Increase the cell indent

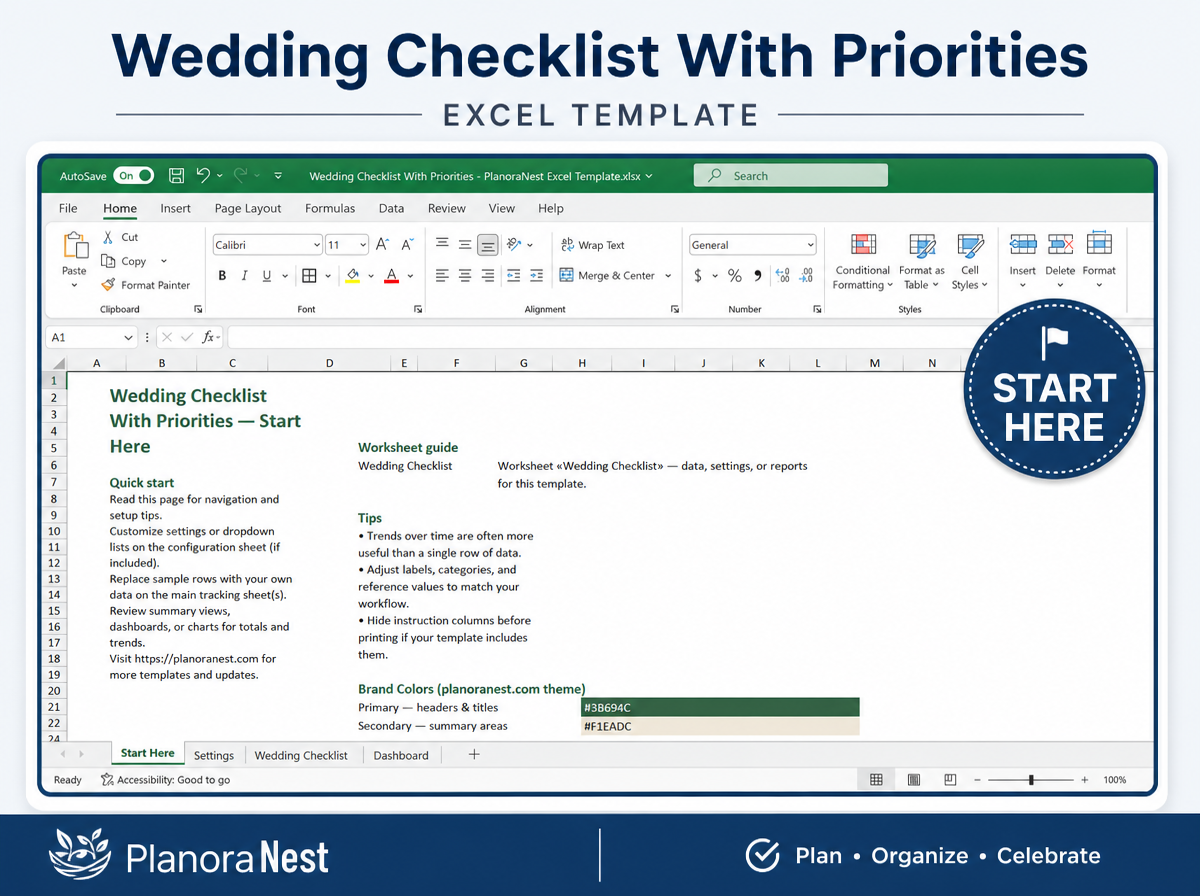point(537,276)
